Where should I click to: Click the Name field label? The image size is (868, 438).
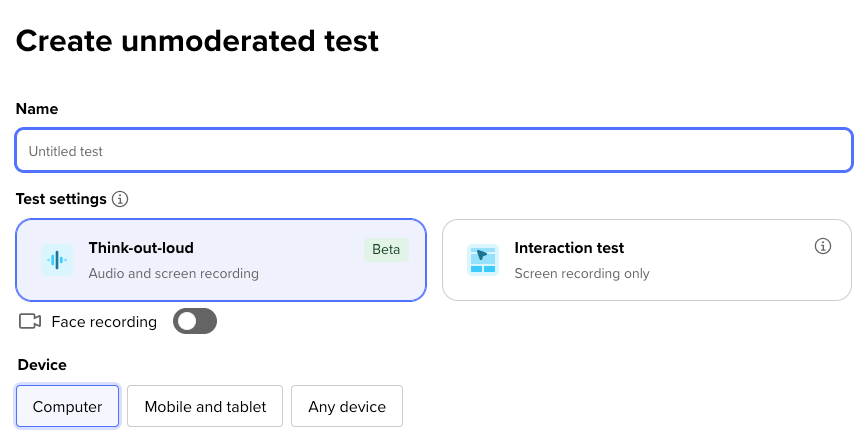(37, 109)
